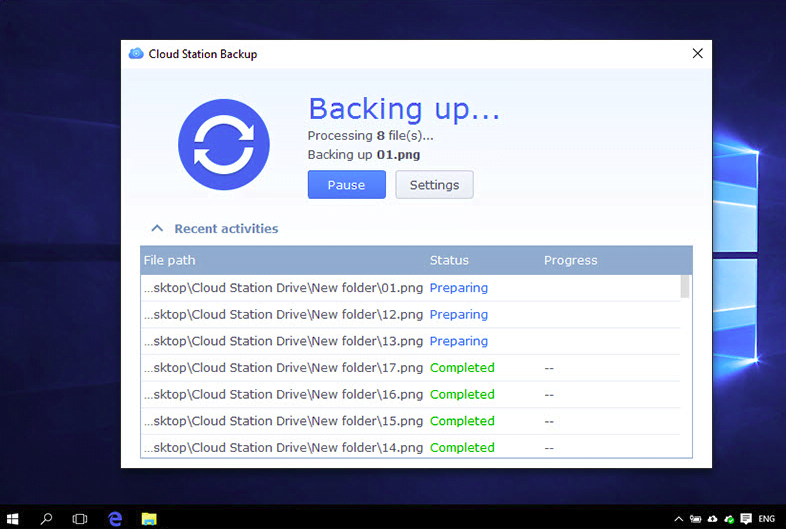Image resolution: width=786 pixels, height=529 pixels.
Task: Click the cloud sync arrows tray icon
Action: point(712,519)
